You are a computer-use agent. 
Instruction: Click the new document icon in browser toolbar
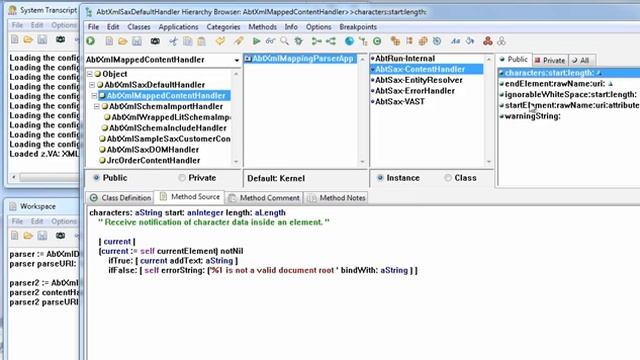click(109, 41)
